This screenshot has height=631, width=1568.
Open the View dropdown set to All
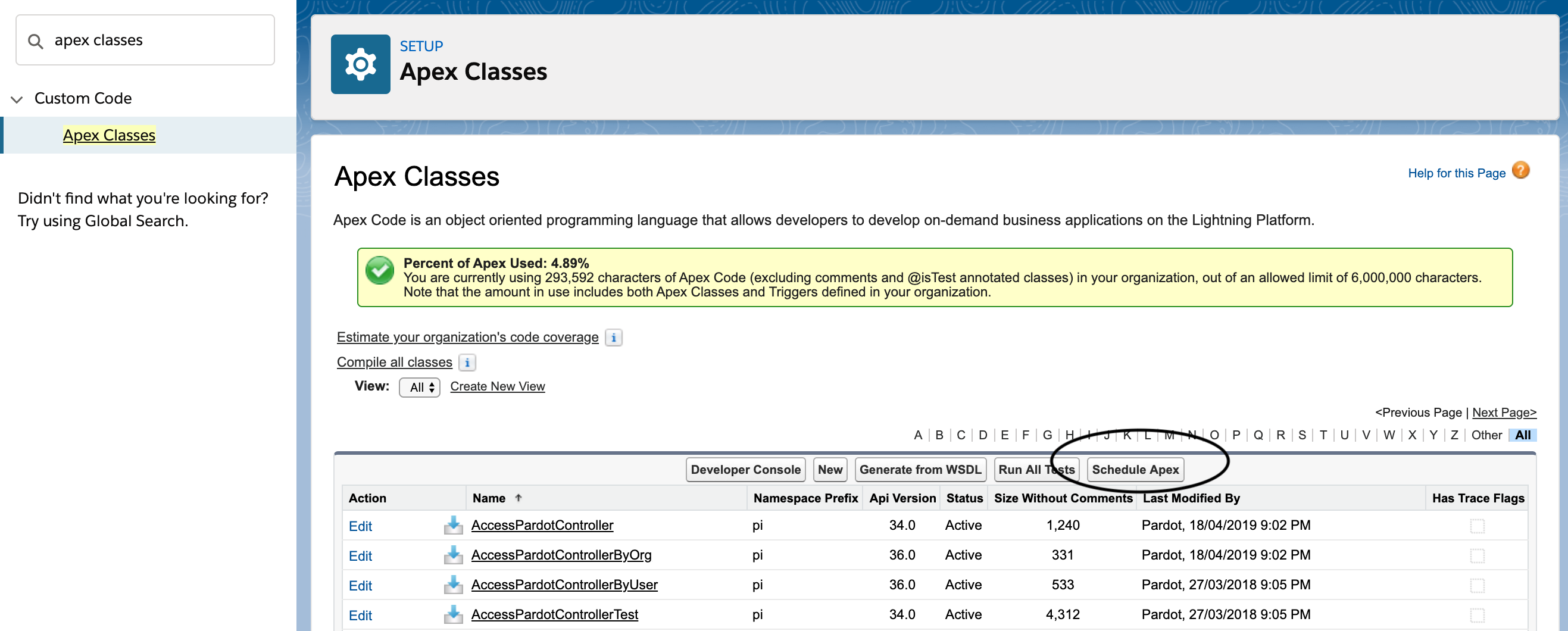(420, 388)
